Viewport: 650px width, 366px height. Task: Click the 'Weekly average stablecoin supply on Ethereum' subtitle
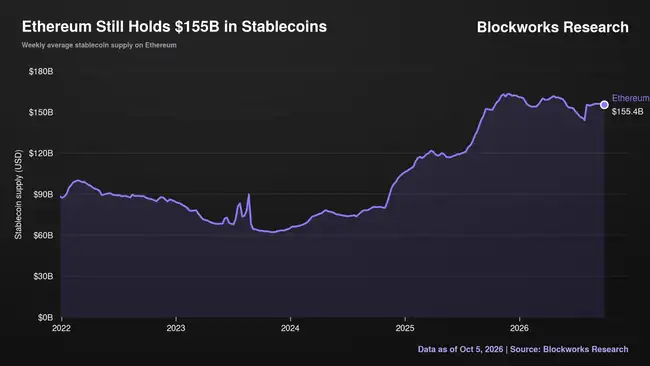coord(99,45)
